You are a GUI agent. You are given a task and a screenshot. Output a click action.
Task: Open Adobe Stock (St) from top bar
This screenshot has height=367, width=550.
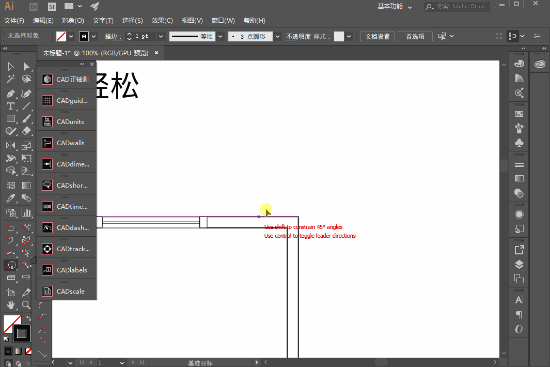pos(52,6)
